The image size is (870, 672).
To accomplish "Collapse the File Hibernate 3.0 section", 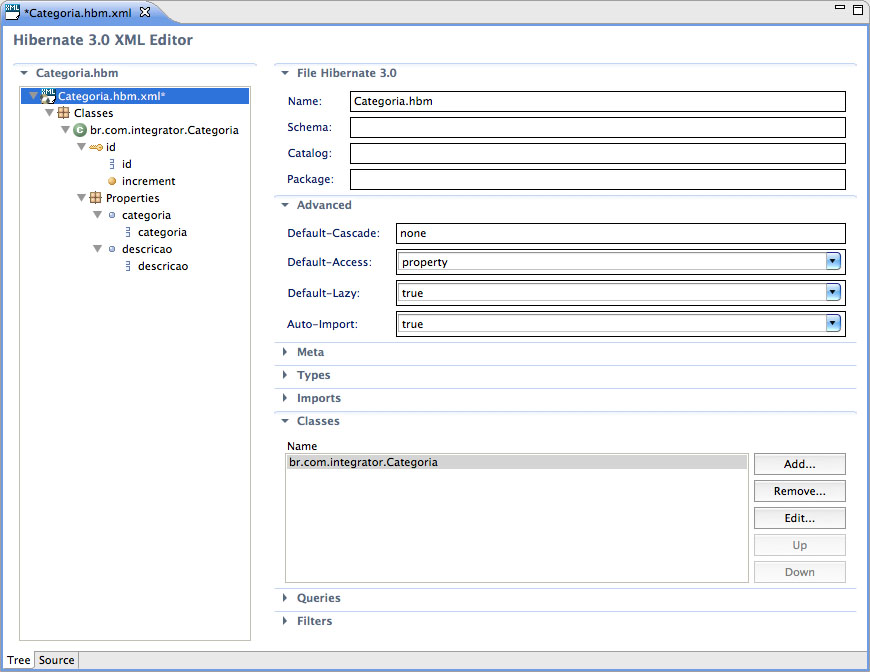I will point(285,73).
